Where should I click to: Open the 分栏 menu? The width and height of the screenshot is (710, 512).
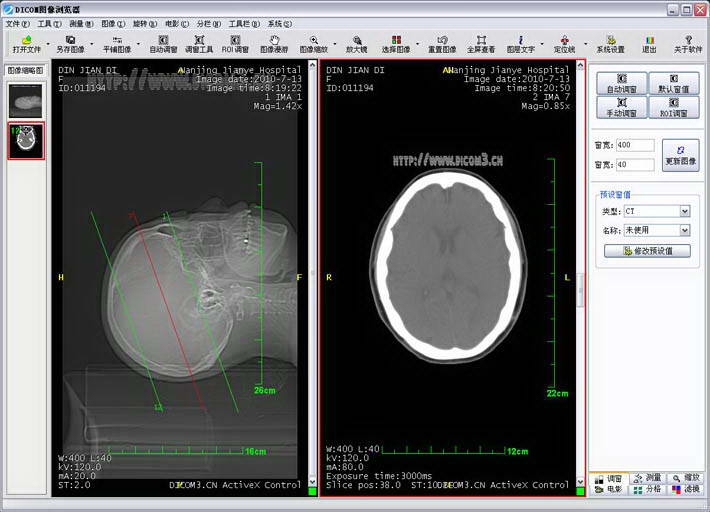(208, 24)
